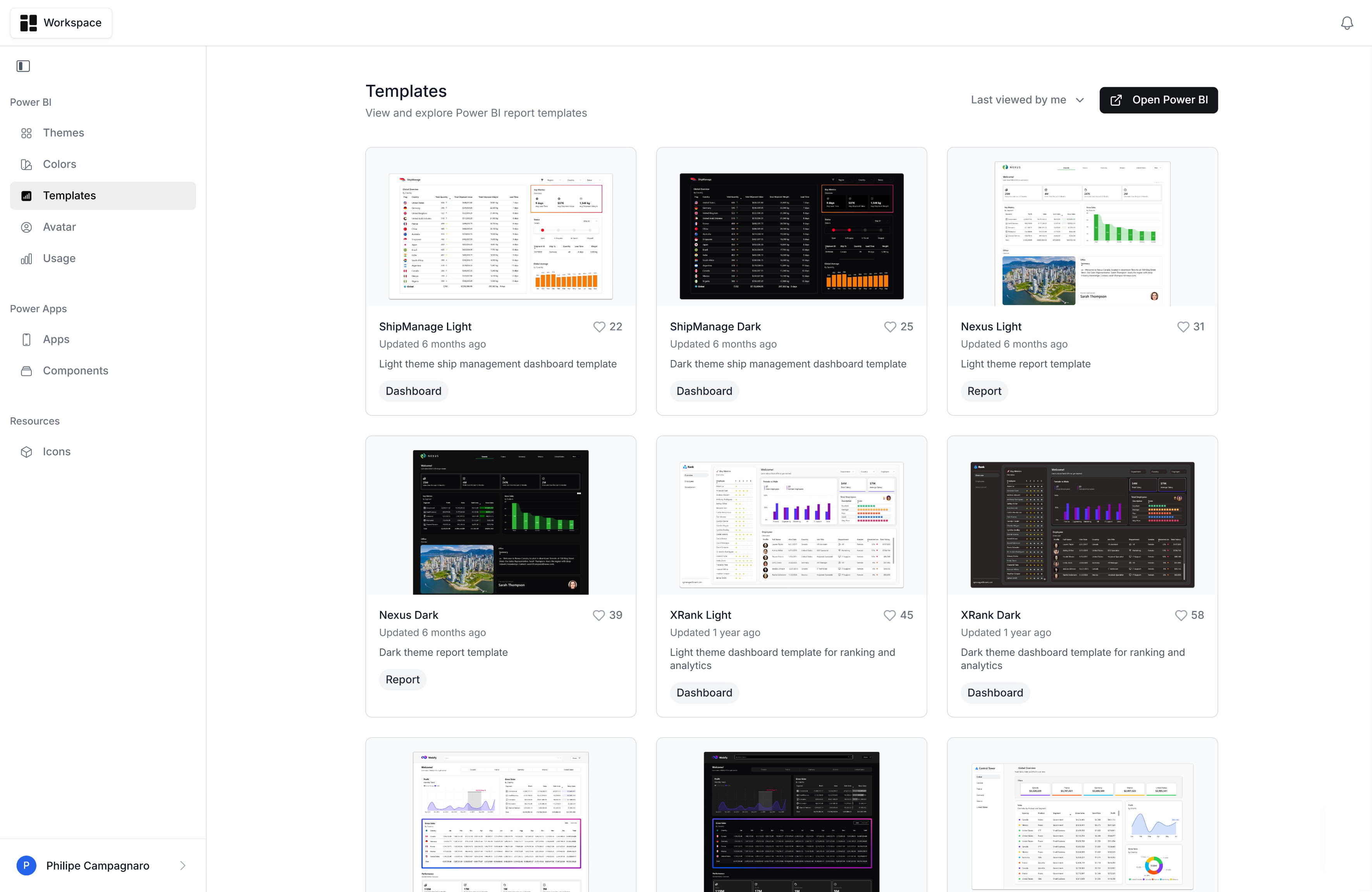This screenshot has height=892, width=1372.
Task: Select Colors from the Power BI sidebar
Action: (x=59, y=164)
